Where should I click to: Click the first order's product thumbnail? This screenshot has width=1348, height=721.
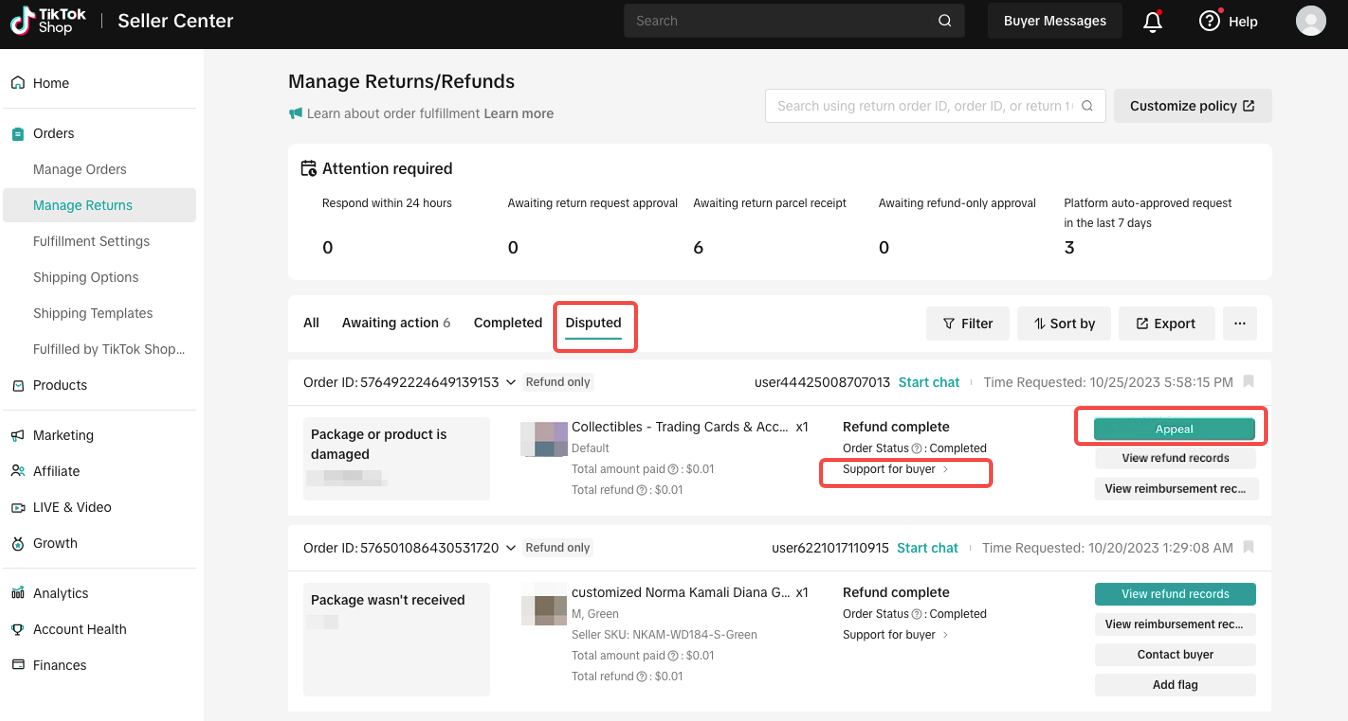point(544,439)
